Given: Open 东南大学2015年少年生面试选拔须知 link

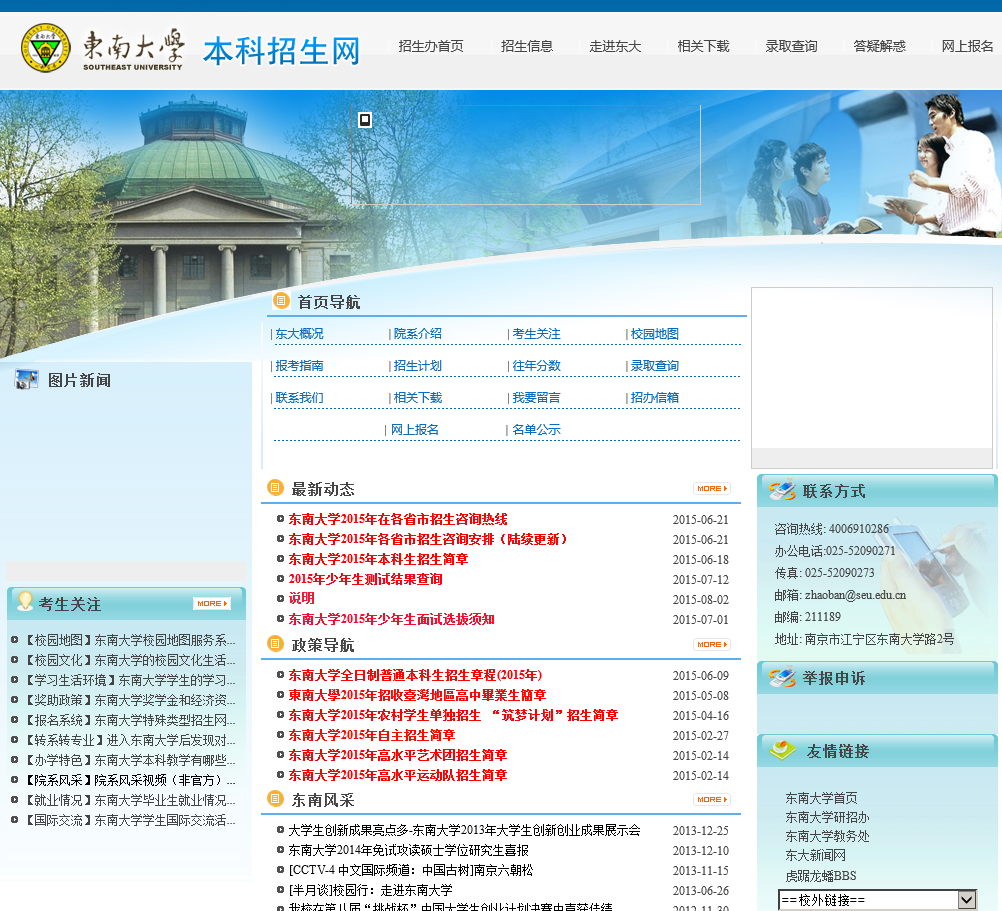Looking at the screenshot, I should (391, 619).
